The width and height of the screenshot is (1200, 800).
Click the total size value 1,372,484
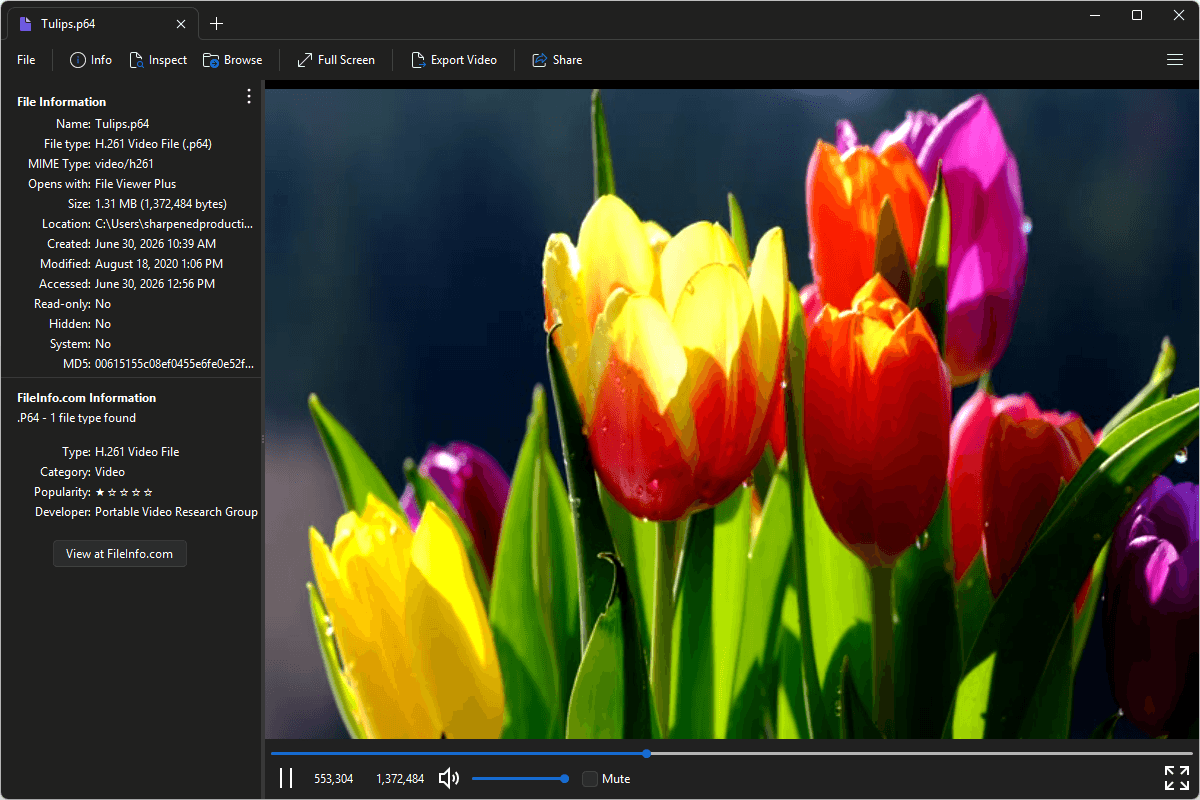(400, 779)
